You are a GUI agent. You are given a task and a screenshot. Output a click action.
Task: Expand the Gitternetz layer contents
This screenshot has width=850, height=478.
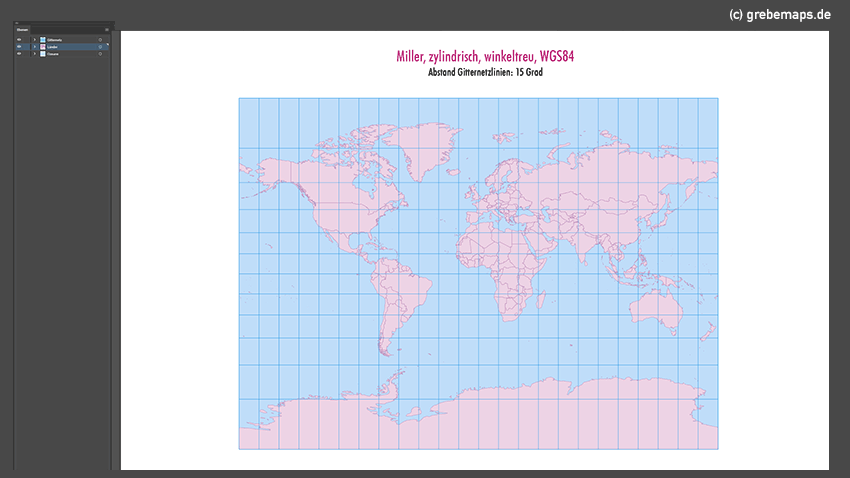click(34, 39)
